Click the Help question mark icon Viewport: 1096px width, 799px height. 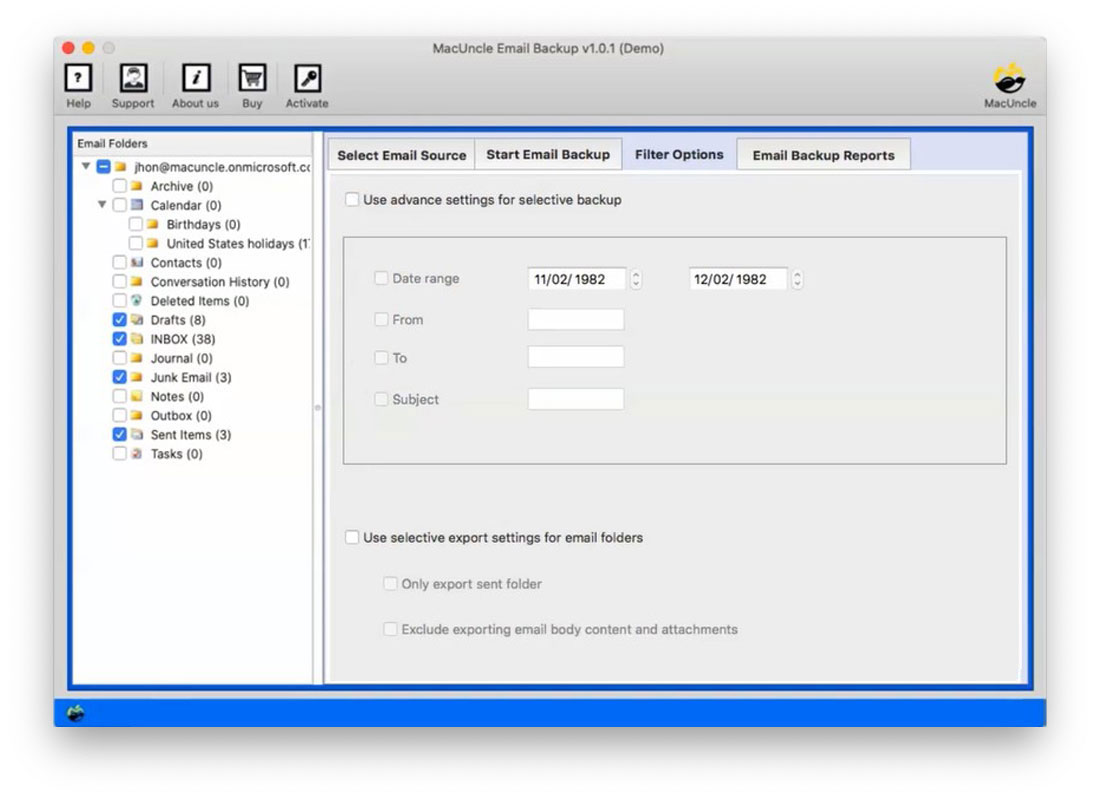pos(78,78)
